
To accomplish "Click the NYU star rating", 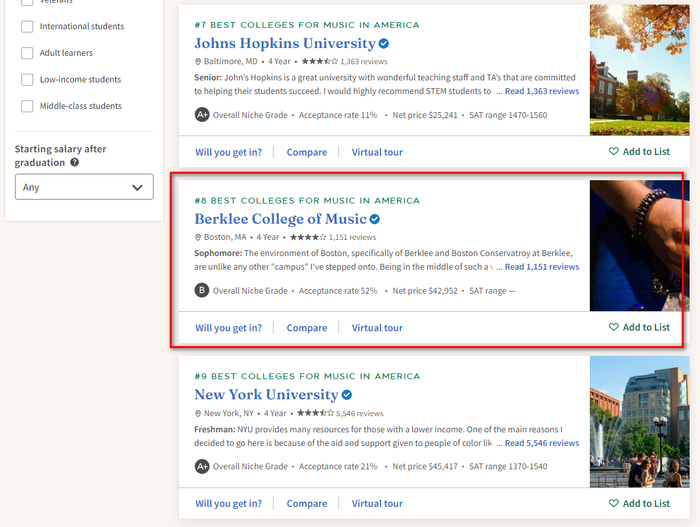I will [315, 413].
